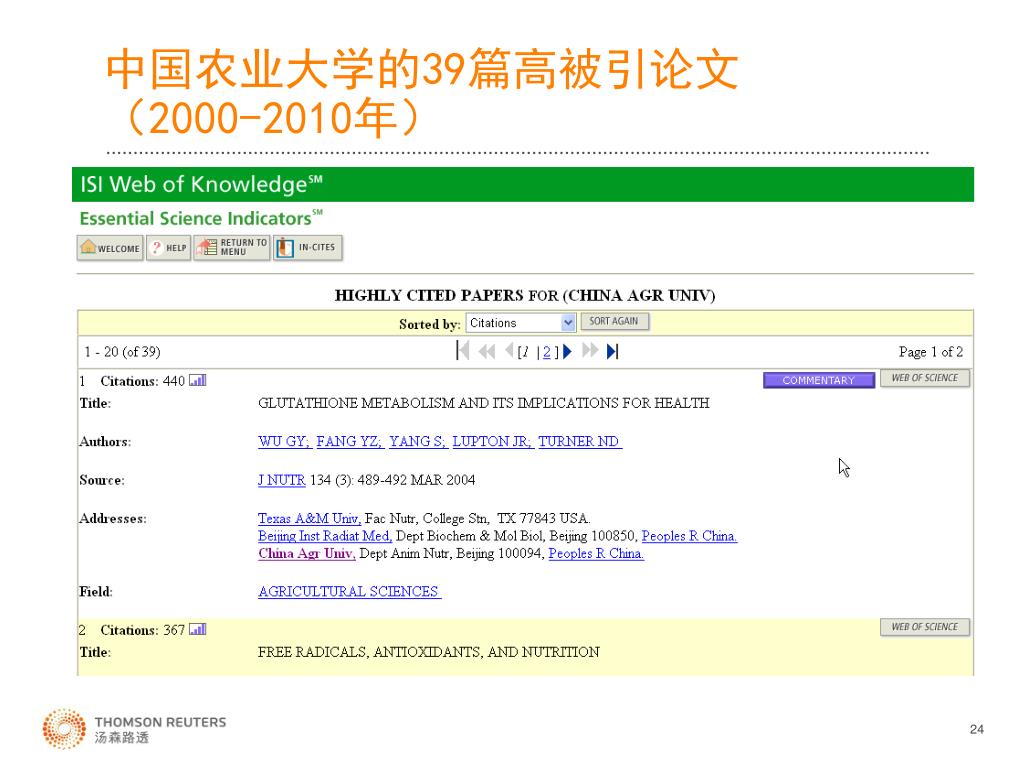The image size is (1024, 768).
Task: Open Peoples R China link after Beijing 100850
Action: point(689,536)
